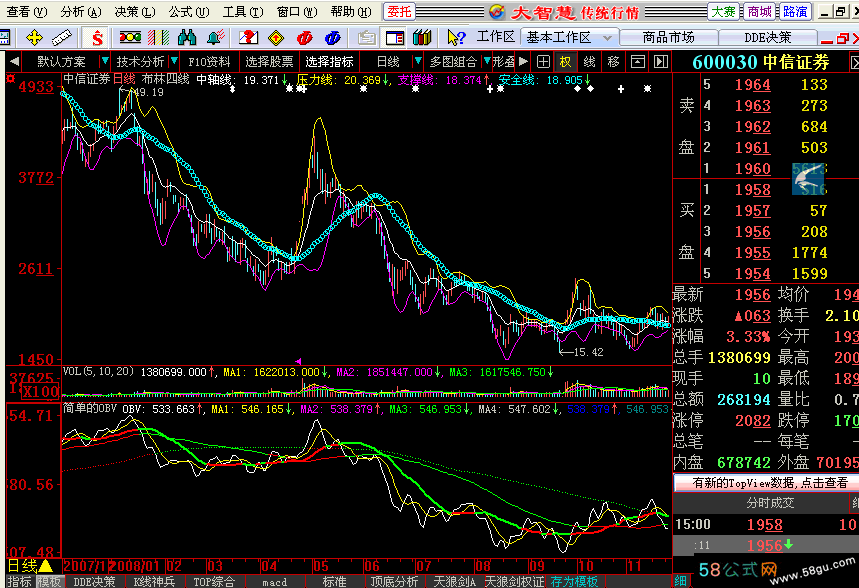859x588 pixels.
Task: Open the binoculars search icon
Action: click(187, 37)
